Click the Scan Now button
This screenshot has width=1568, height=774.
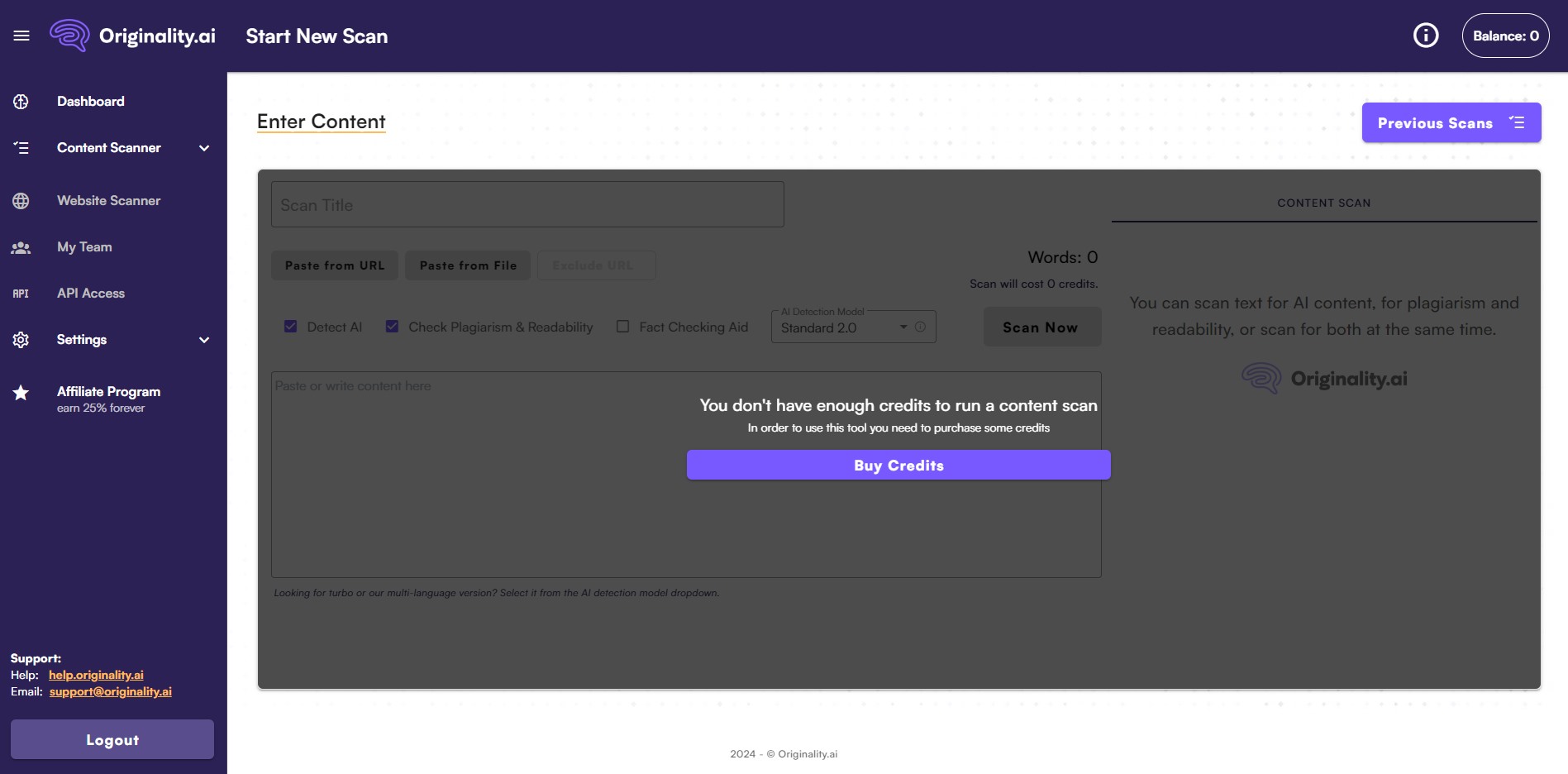pos(1041,327)
